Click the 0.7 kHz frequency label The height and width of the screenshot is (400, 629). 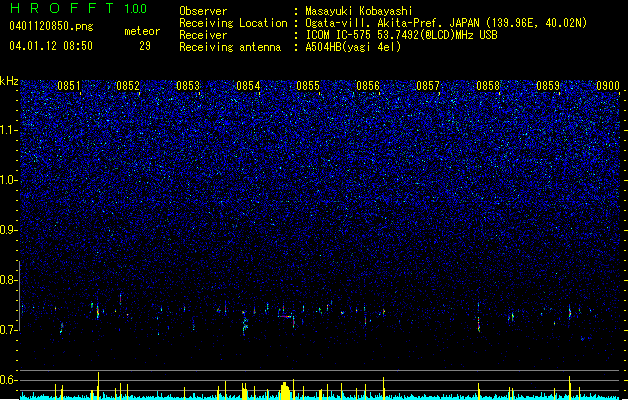(x=9, y=330)
